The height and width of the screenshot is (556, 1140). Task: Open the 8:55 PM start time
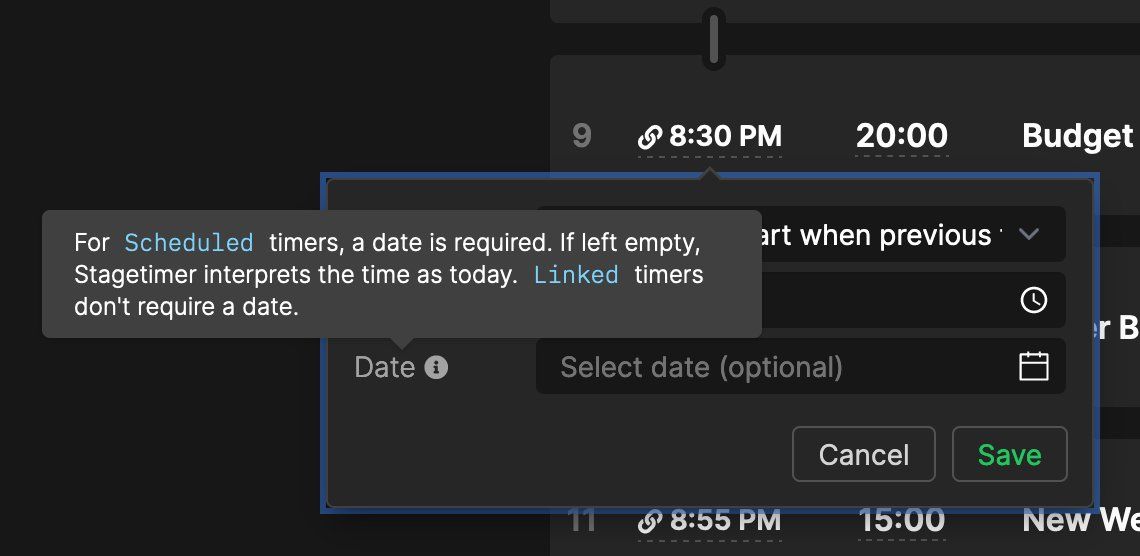pos(710,520)
